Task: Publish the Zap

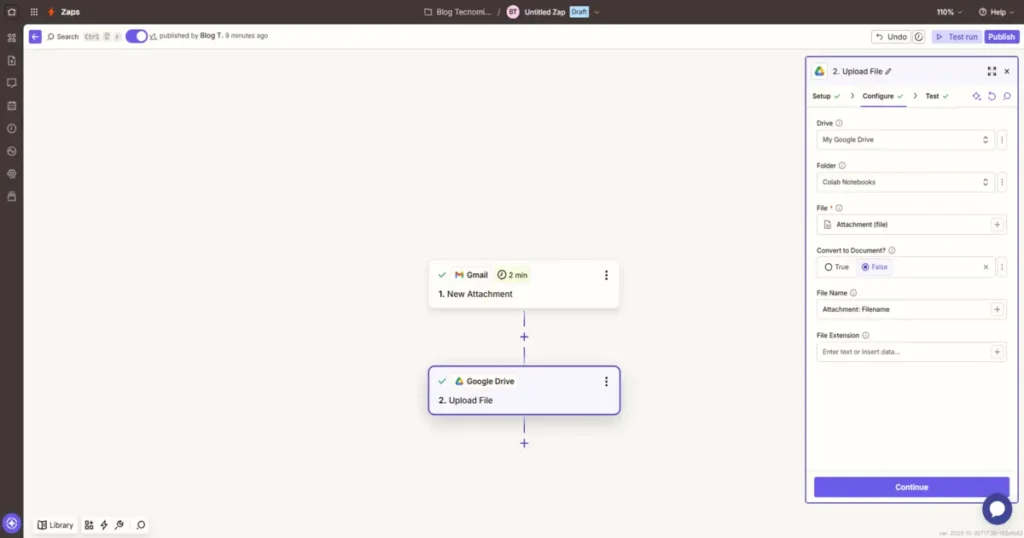Action: (1001, 37)
